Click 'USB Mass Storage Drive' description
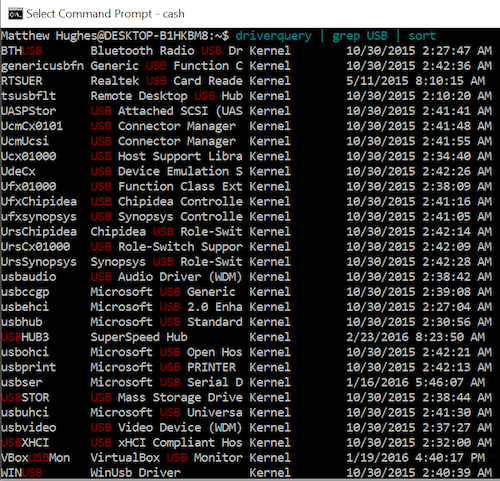The width and height of the screenshot is (500, 481). (166, 397)
